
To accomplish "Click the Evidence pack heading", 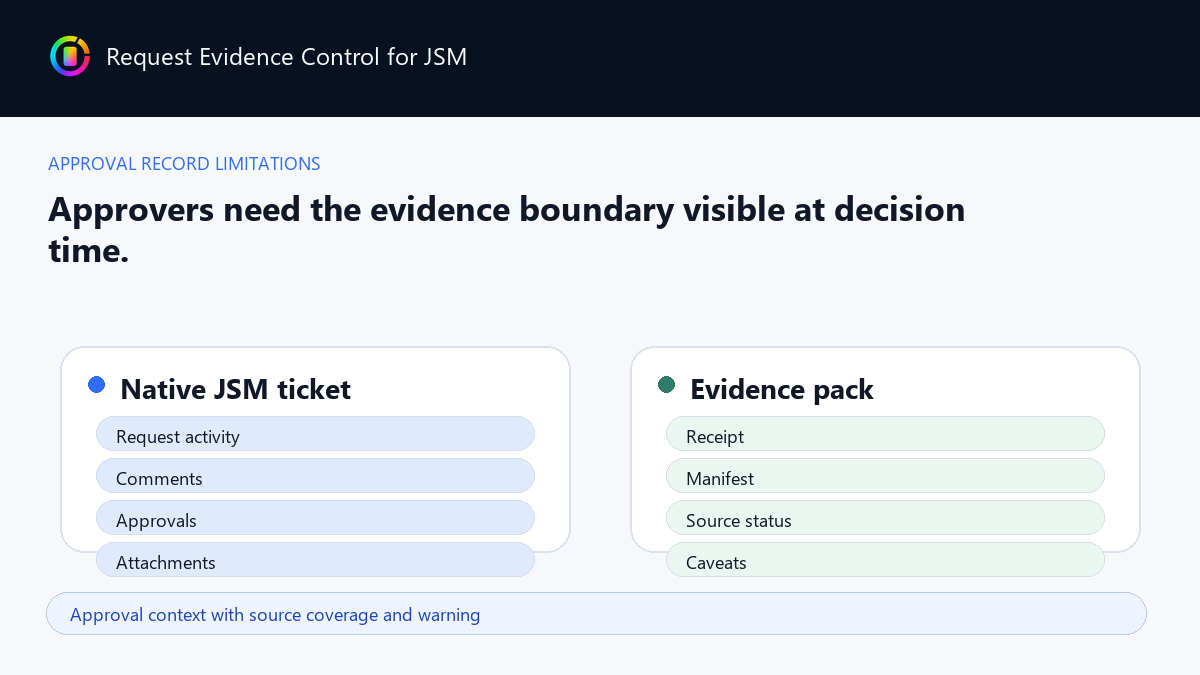I will [x=782, y=389].
